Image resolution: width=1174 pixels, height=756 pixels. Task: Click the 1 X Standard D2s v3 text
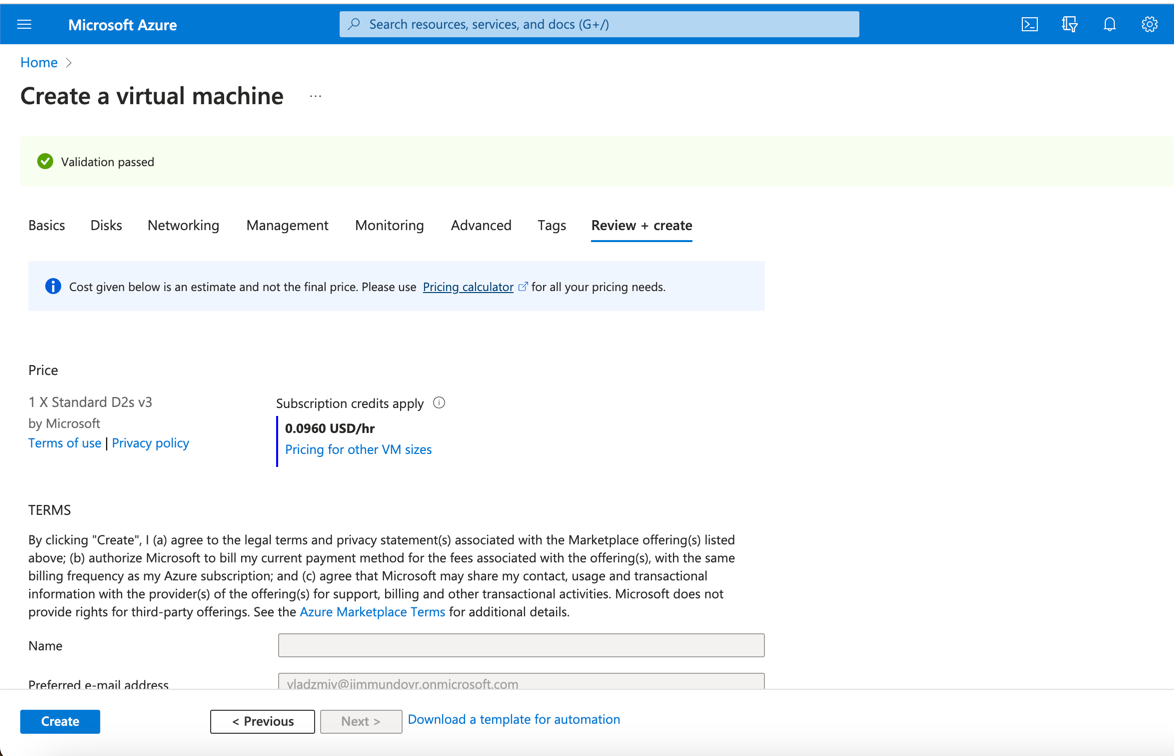pos(90,402)
